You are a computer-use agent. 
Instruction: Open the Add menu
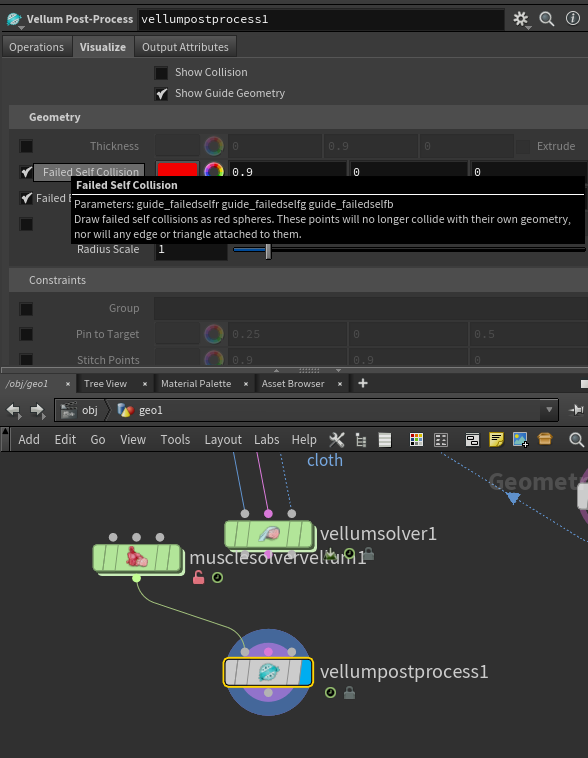pos(29,439)
